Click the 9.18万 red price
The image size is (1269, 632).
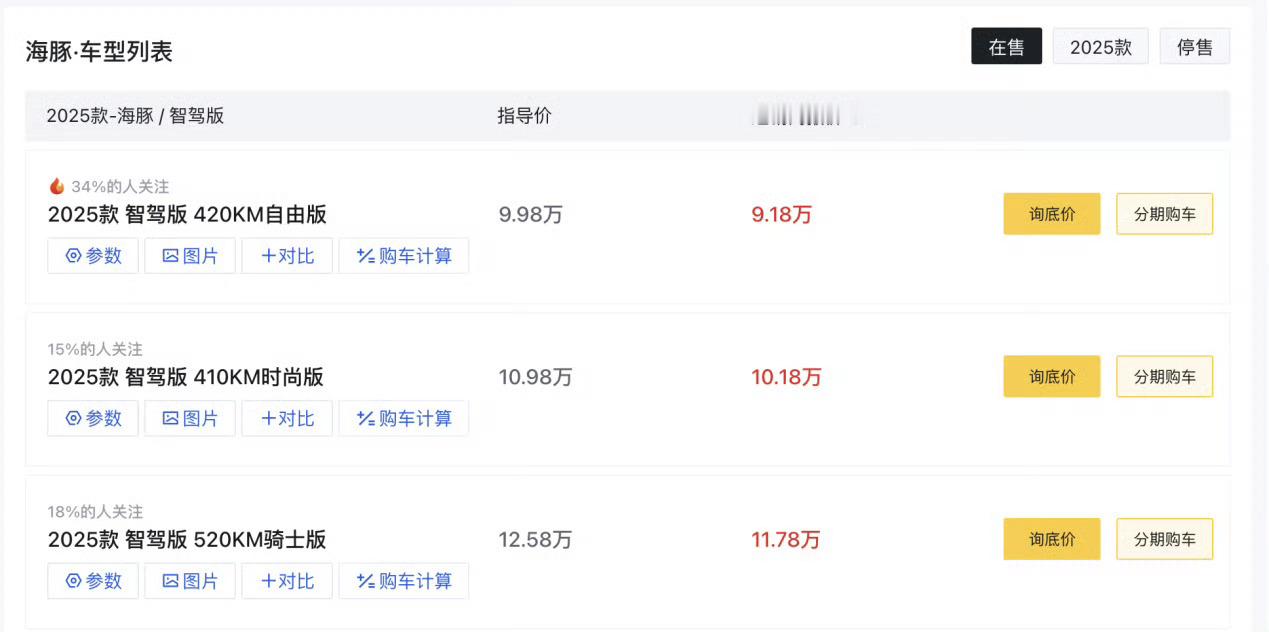(x=782, y=215)
